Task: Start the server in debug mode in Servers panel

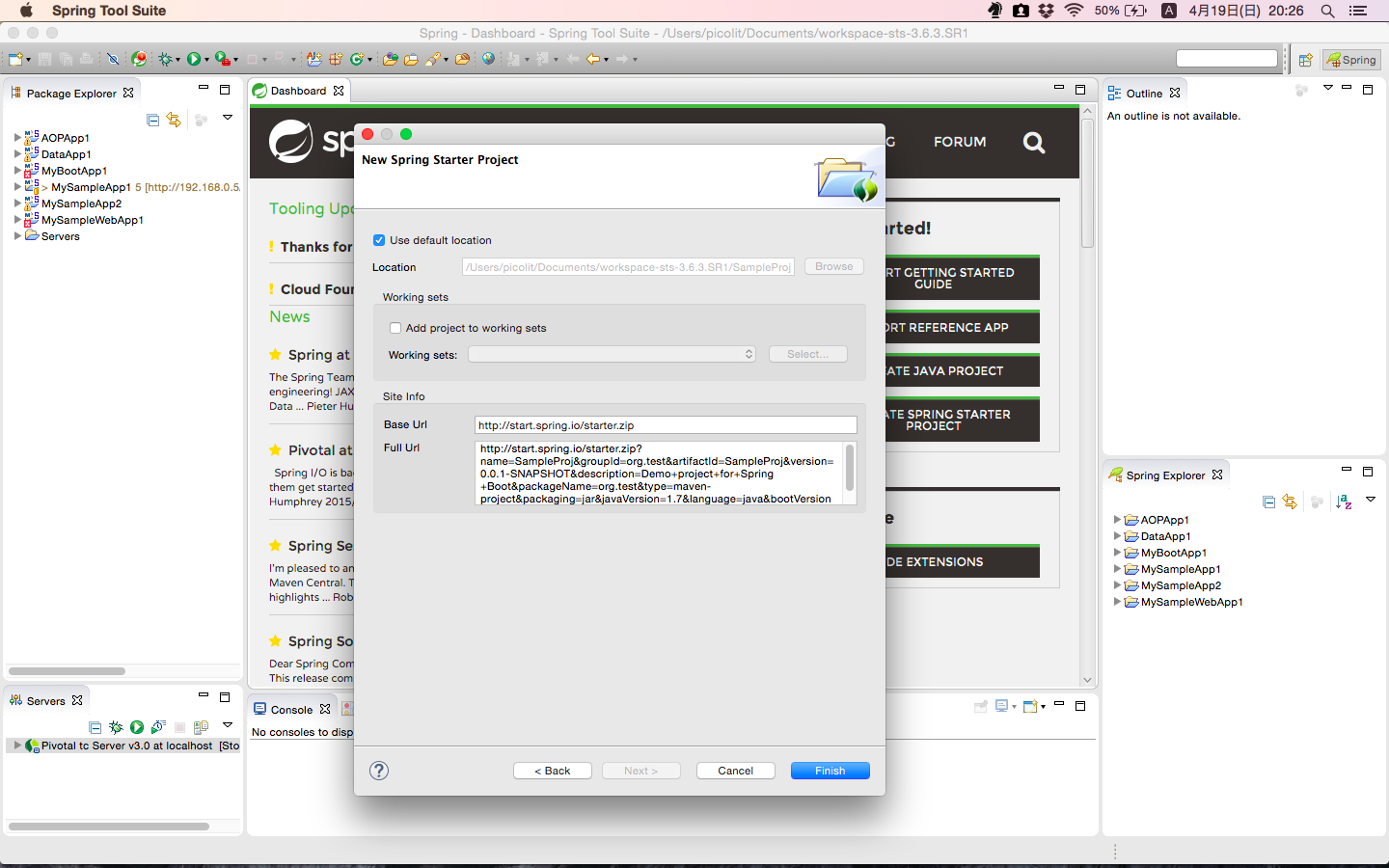Action: coord(116,727)
